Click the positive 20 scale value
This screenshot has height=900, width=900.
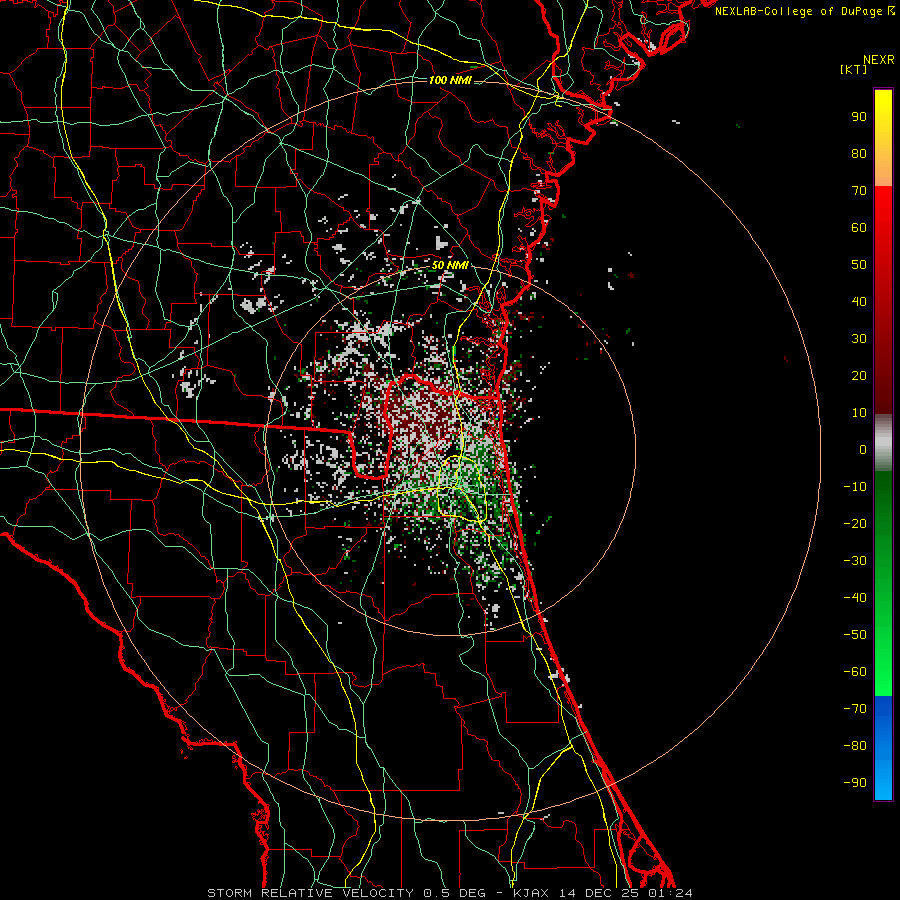(x=859, y=376)
